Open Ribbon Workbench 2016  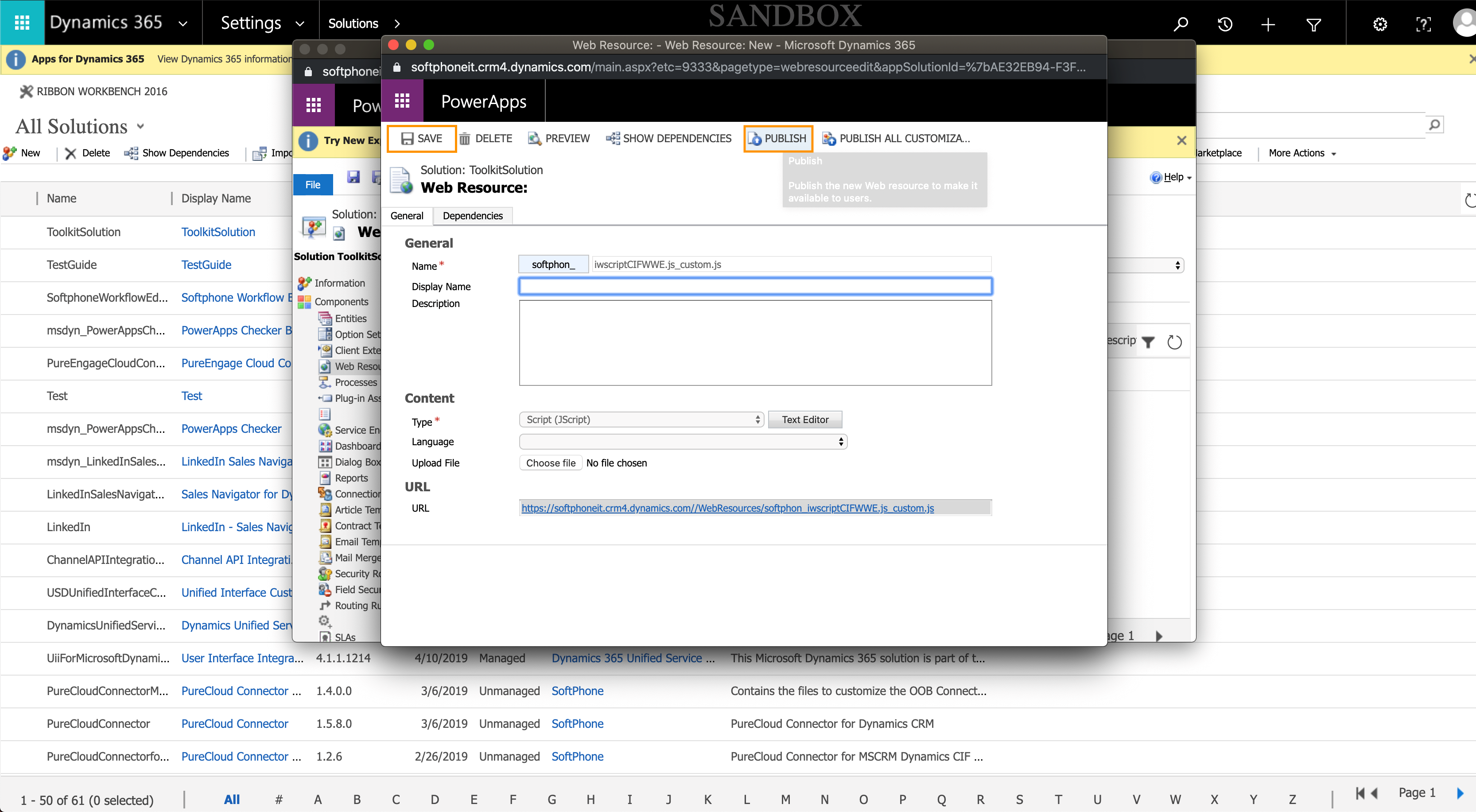coord(93,92)
